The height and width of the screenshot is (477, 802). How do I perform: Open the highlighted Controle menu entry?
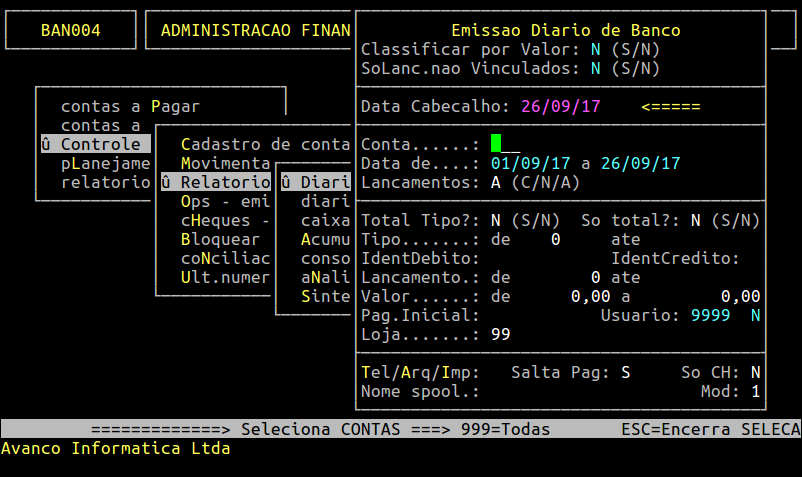95,144
